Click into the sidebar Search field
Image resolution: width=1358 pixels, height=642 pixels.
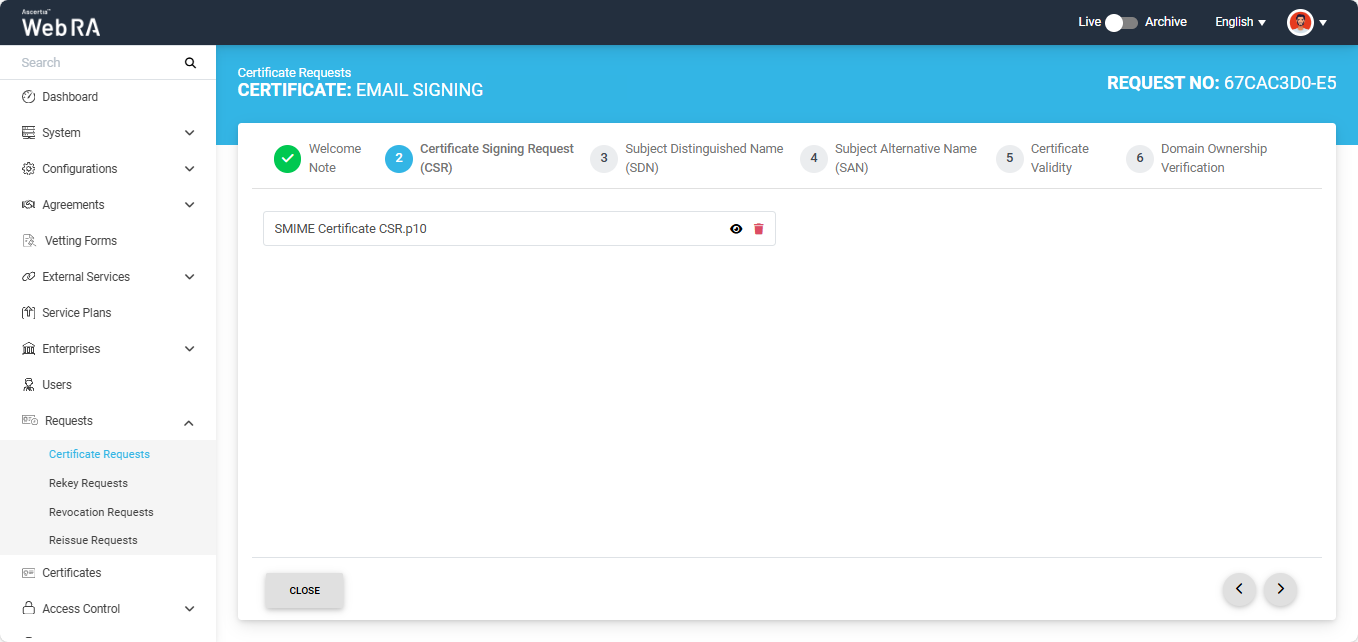[x=95, y=63]
